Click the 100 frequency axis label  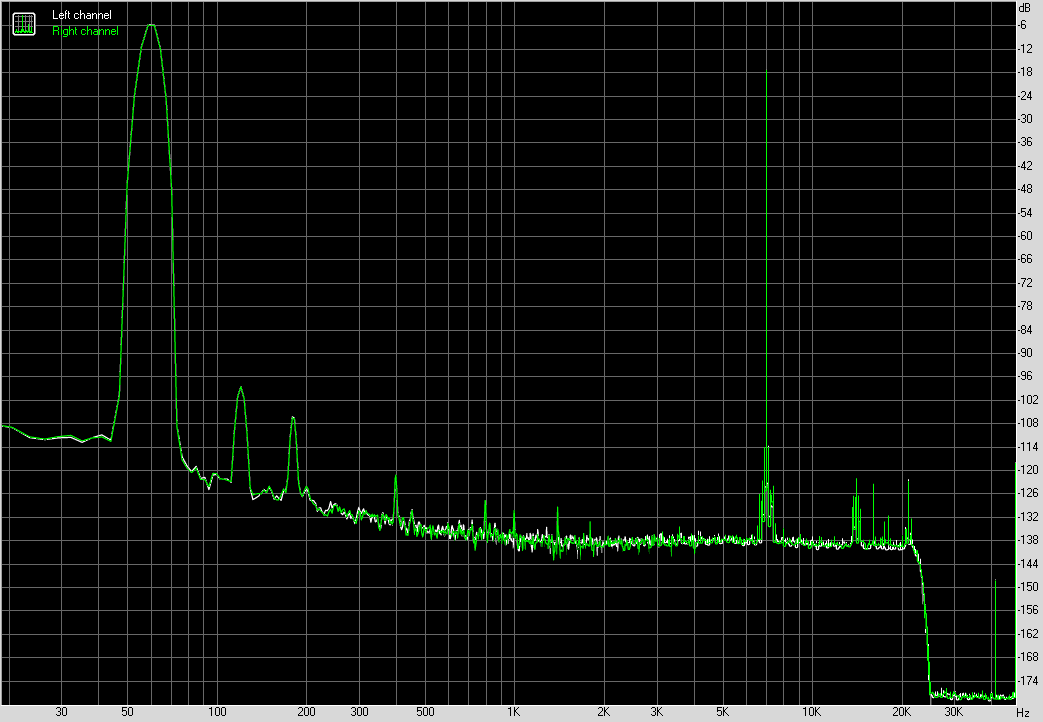[x=217, y=712]
